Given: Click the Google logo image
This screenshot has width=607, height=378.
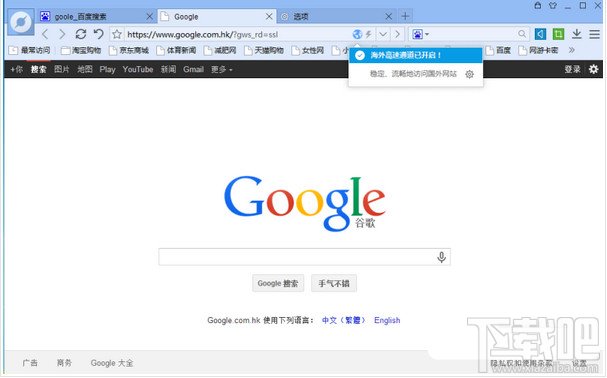Looking at the screenshot, I should 305,203.
